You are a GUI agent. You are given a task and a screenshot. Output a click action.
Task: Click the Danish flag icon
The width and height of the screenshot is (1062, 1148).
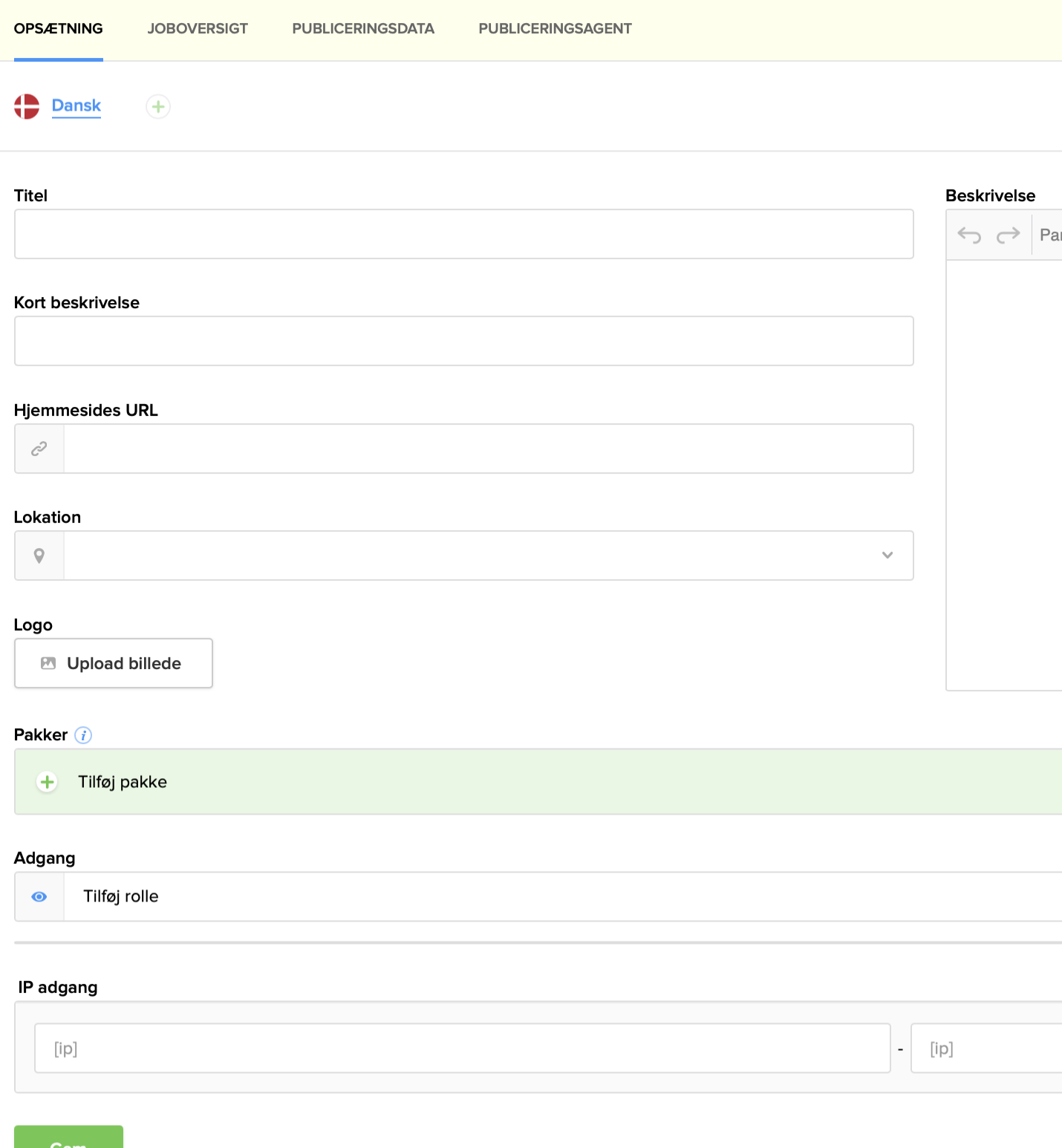click(x=27, y=106)
